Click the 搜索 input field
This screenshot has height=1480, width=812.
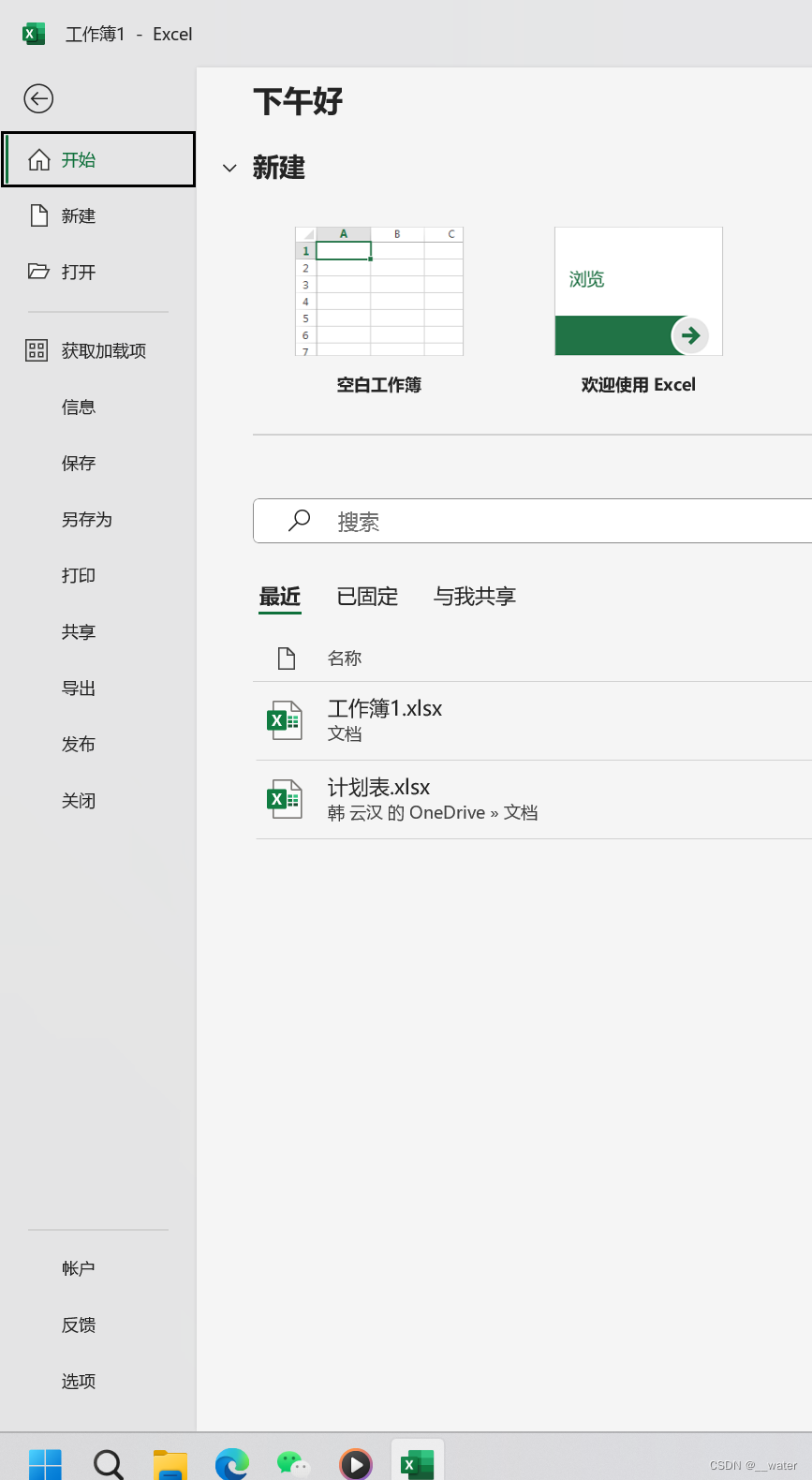point(532,521)
